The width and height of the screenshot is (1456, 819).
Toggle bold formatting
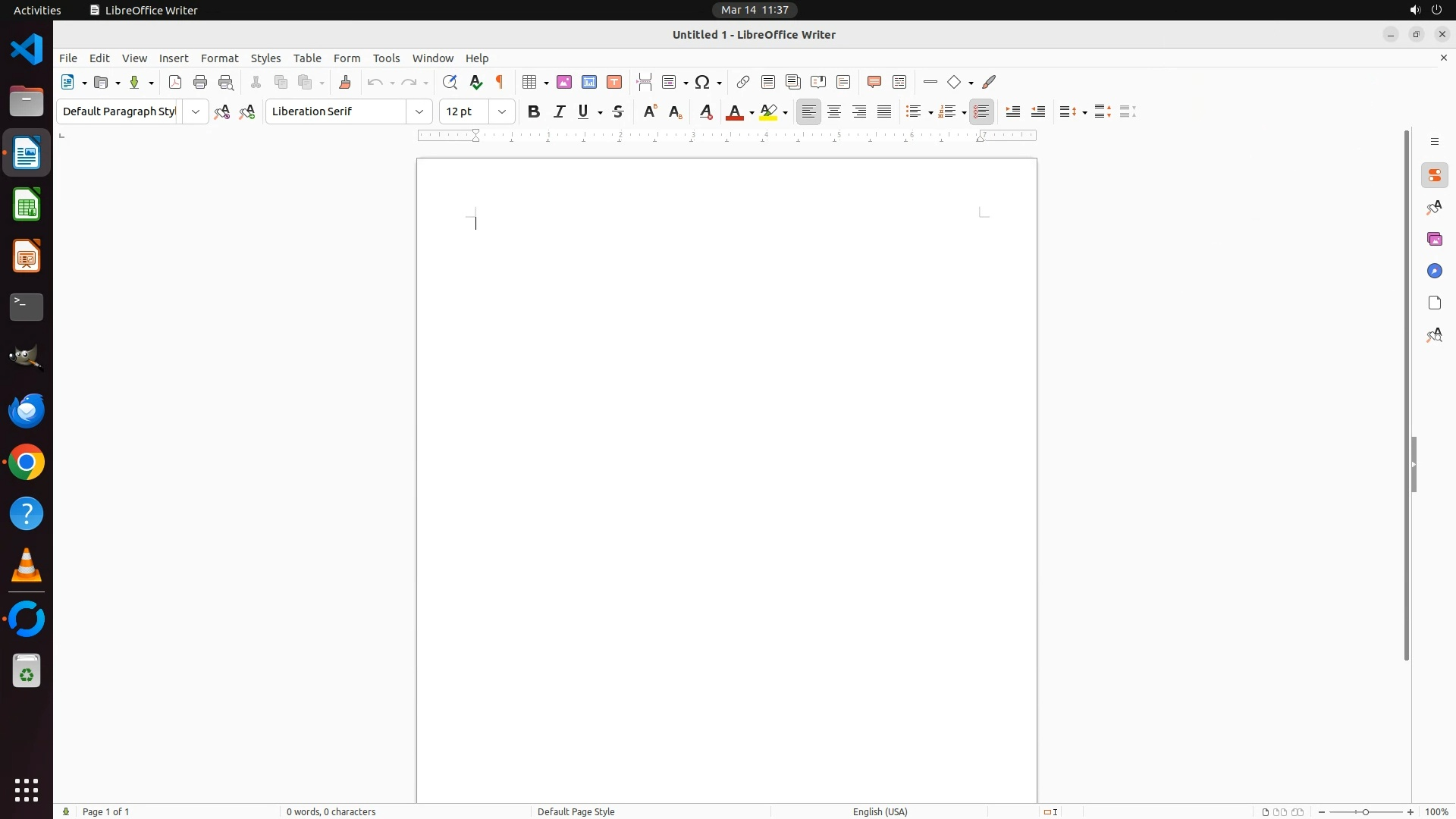[534, 112]
